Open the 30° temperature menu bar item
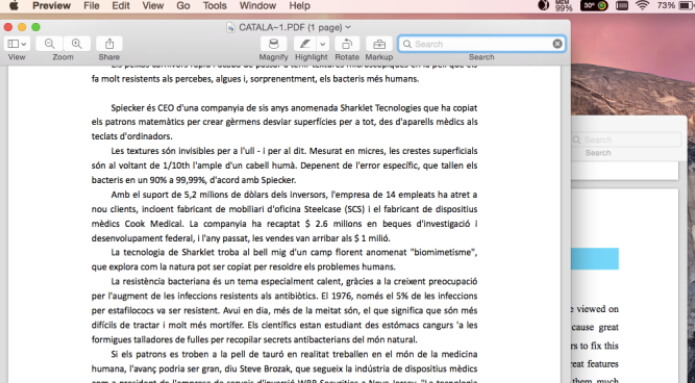This screenshot has width=695, height=383. [594, 5]
